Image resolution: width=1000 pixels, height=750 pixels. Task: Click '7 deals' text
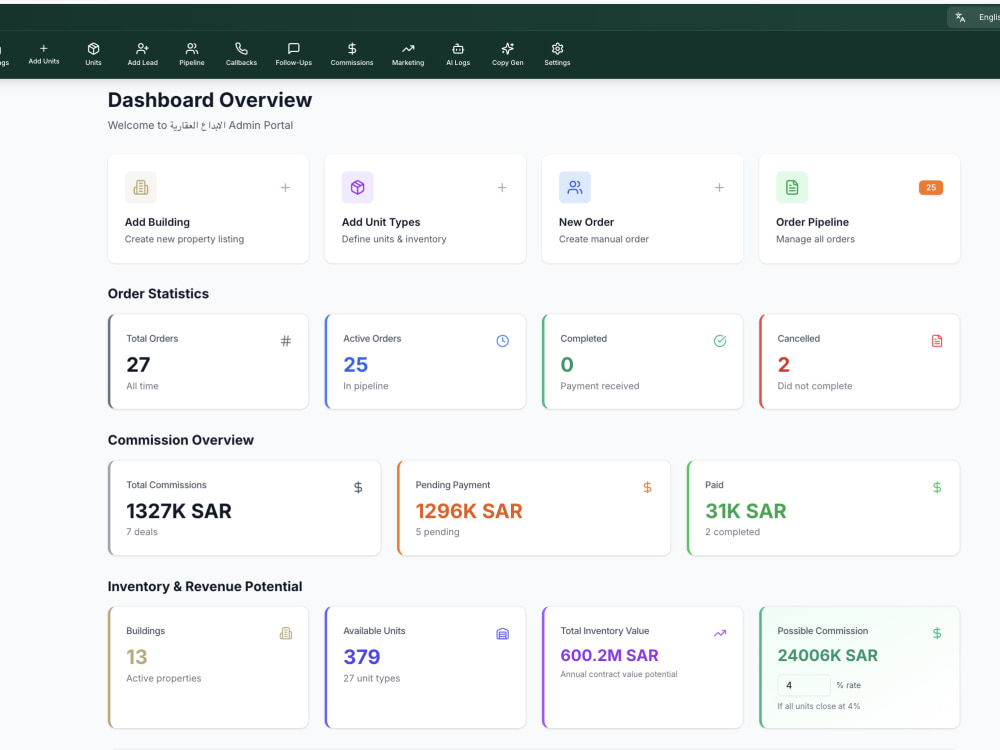[142, 532]
